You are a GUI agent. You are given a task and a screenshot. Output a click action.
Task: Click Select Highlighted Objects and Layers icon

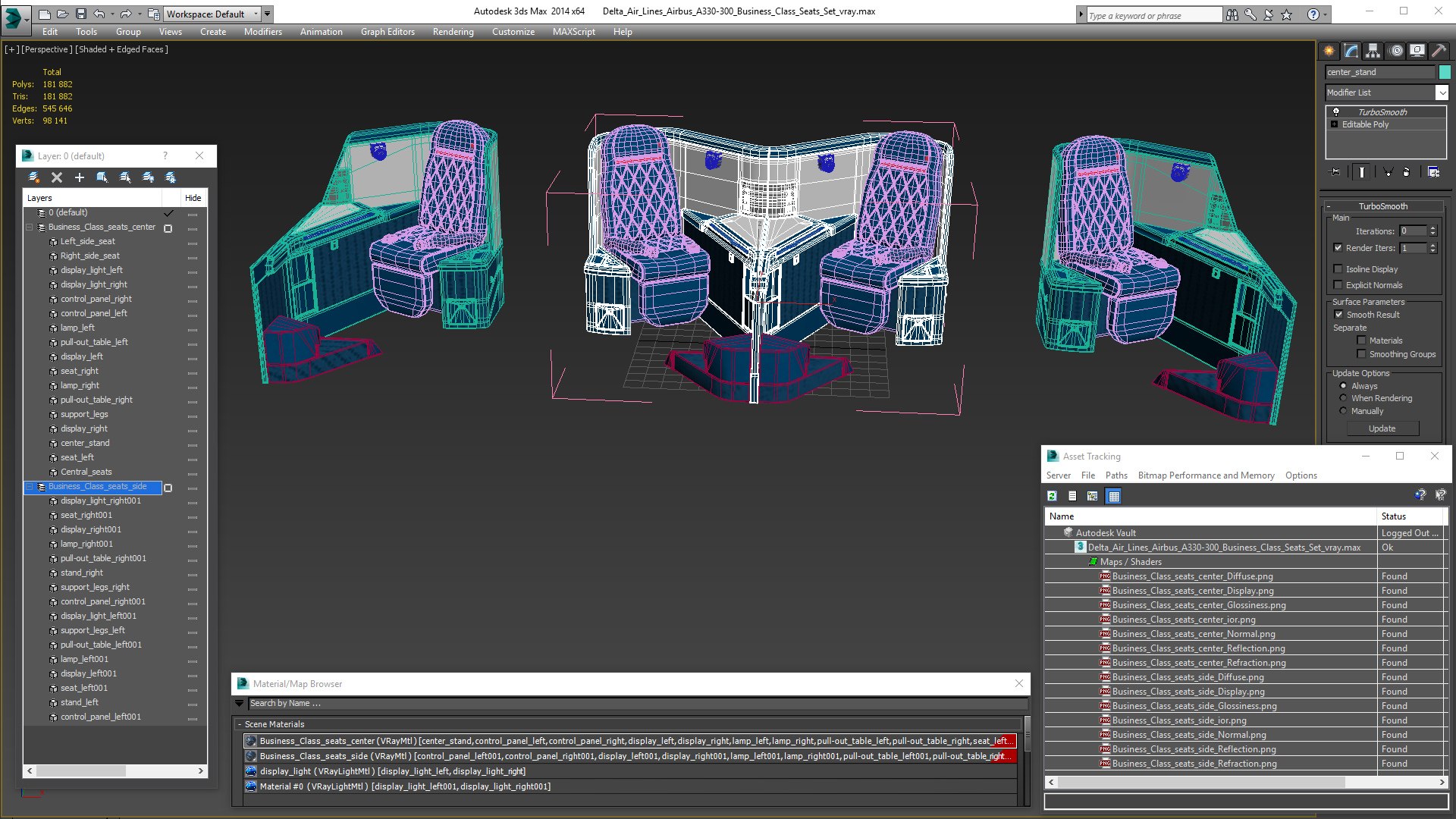pos(102,177)
